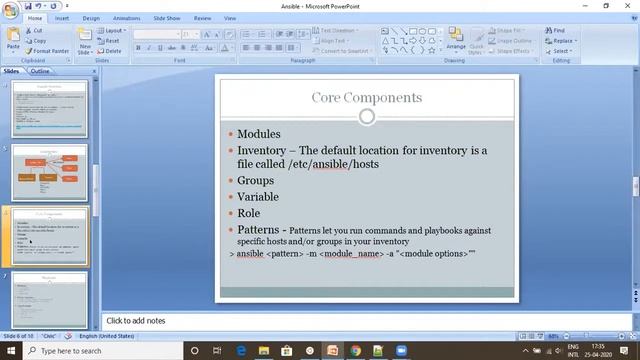Image resolution: width=640 pixels, height=360 pixels.
Task: Align text right
Action: pos(268,48)
